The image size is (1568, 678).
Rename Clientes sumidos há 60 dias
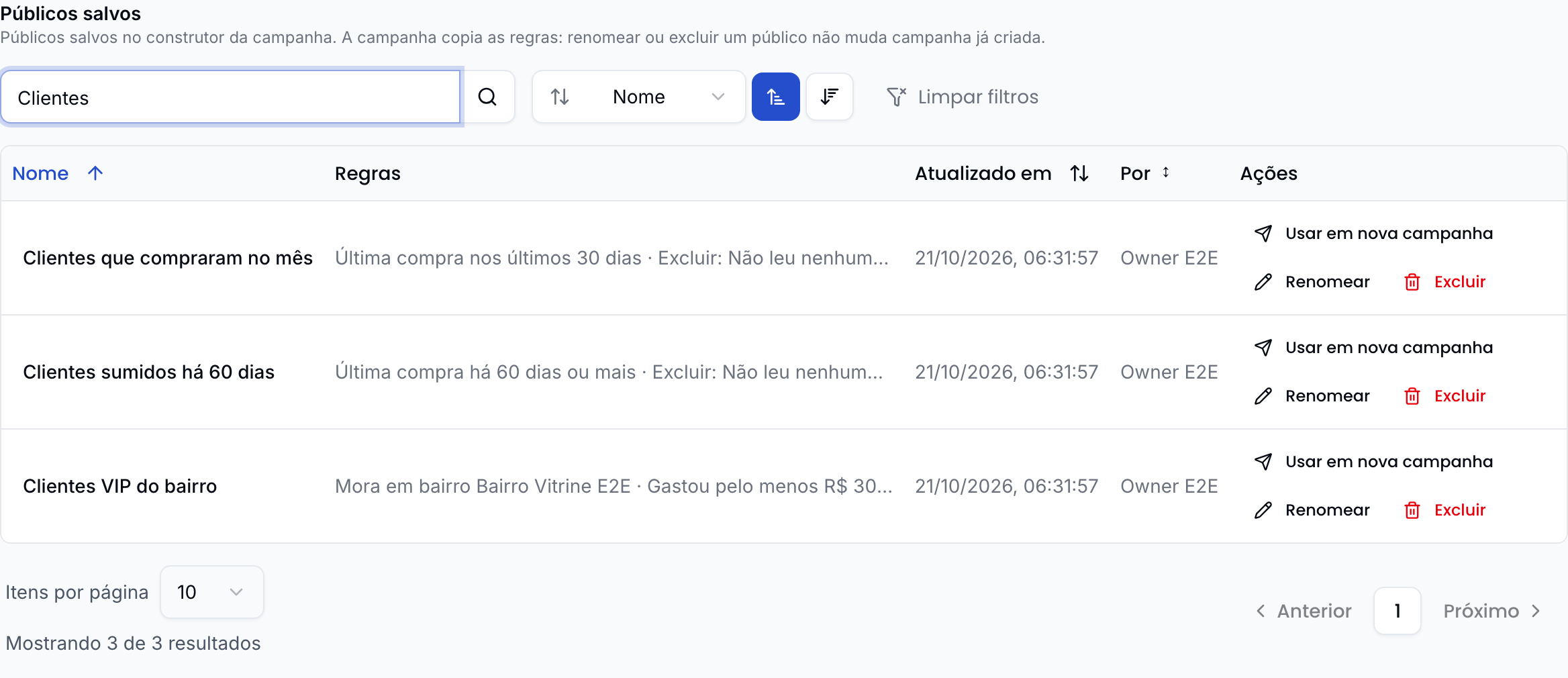1312,396
